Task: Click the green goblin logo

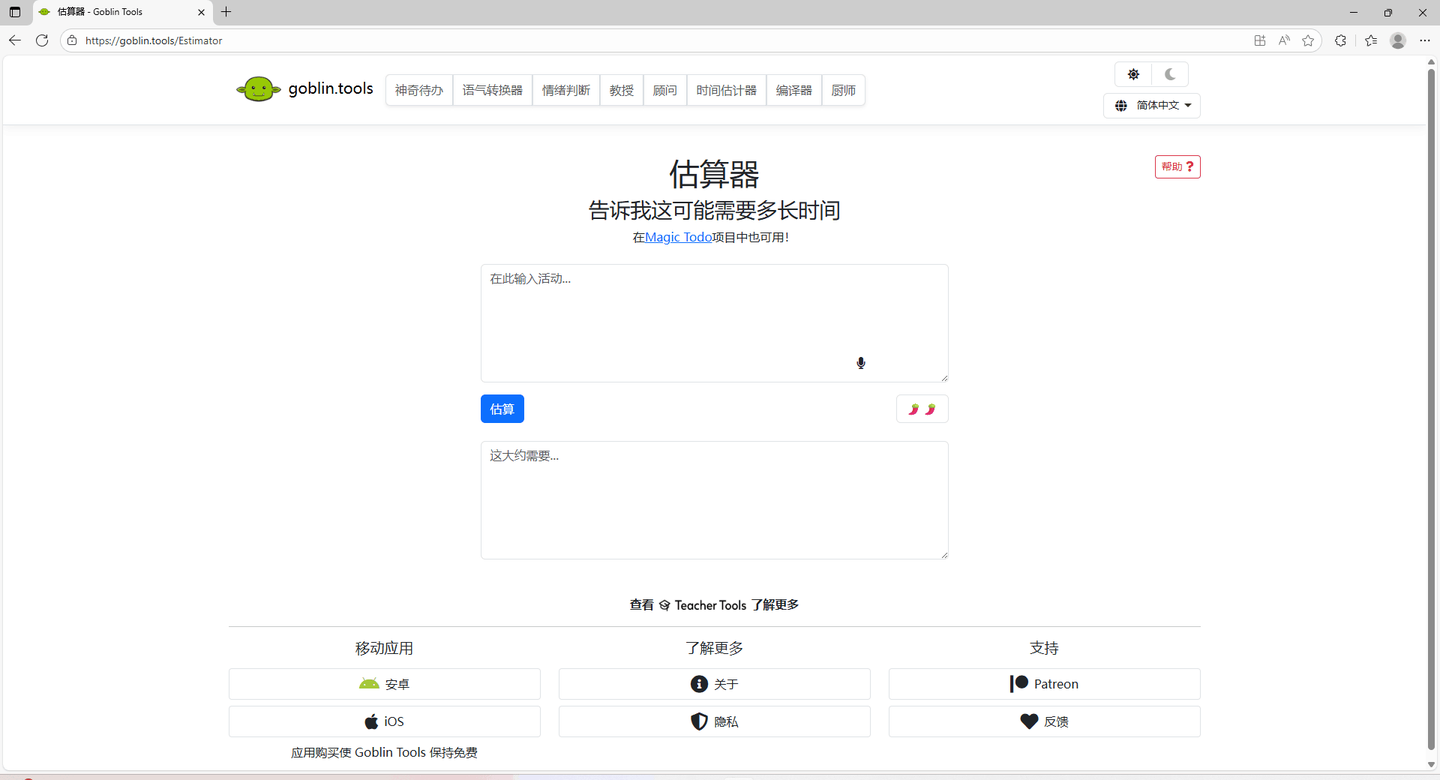Action: pos(258,89)
